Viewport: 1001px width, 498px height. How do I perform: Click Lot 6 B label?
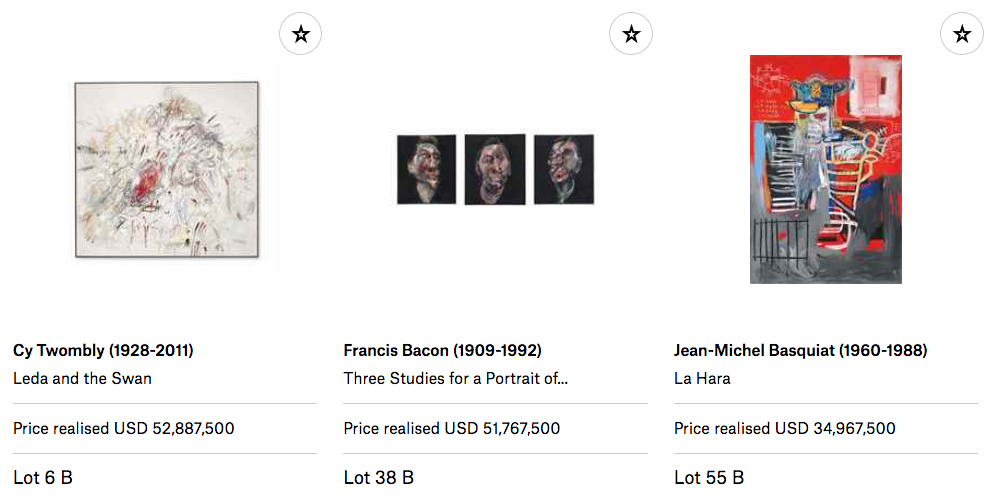[43, 478]
